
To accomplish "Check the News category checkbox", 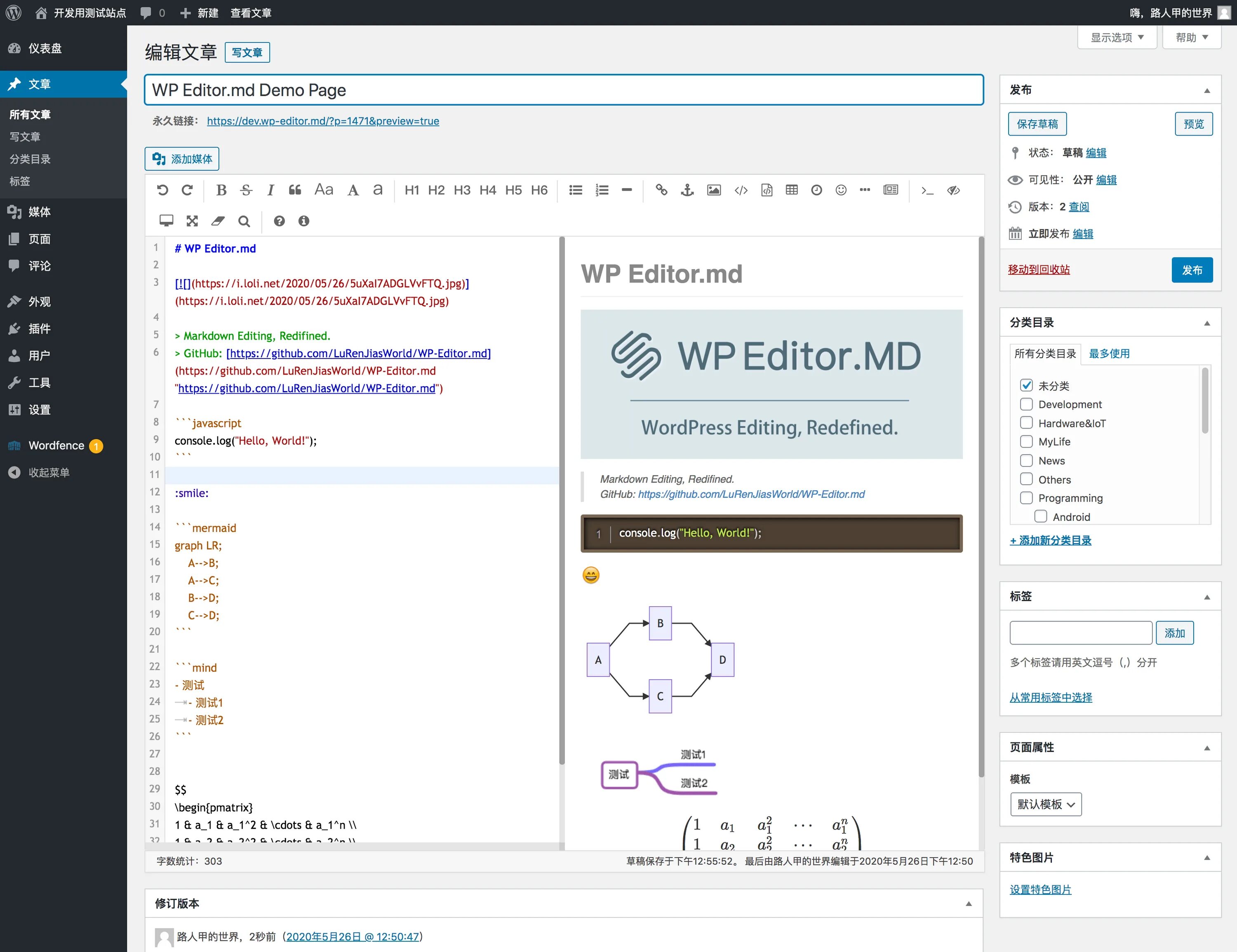I will click(1026, 460).
